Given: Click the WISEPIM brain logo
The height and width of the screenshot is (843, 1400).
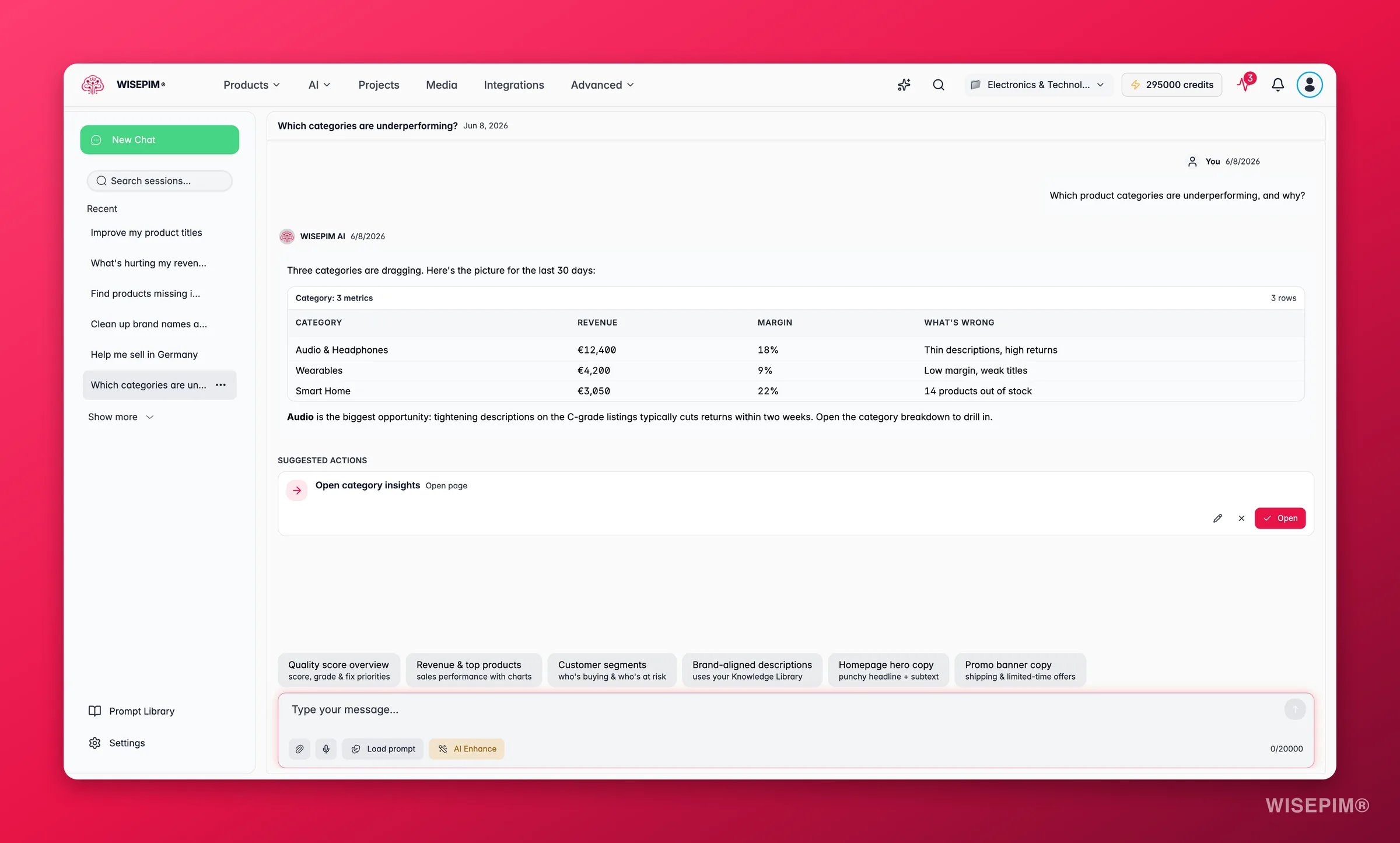Looking at the screenshot, I should [93, 85].
